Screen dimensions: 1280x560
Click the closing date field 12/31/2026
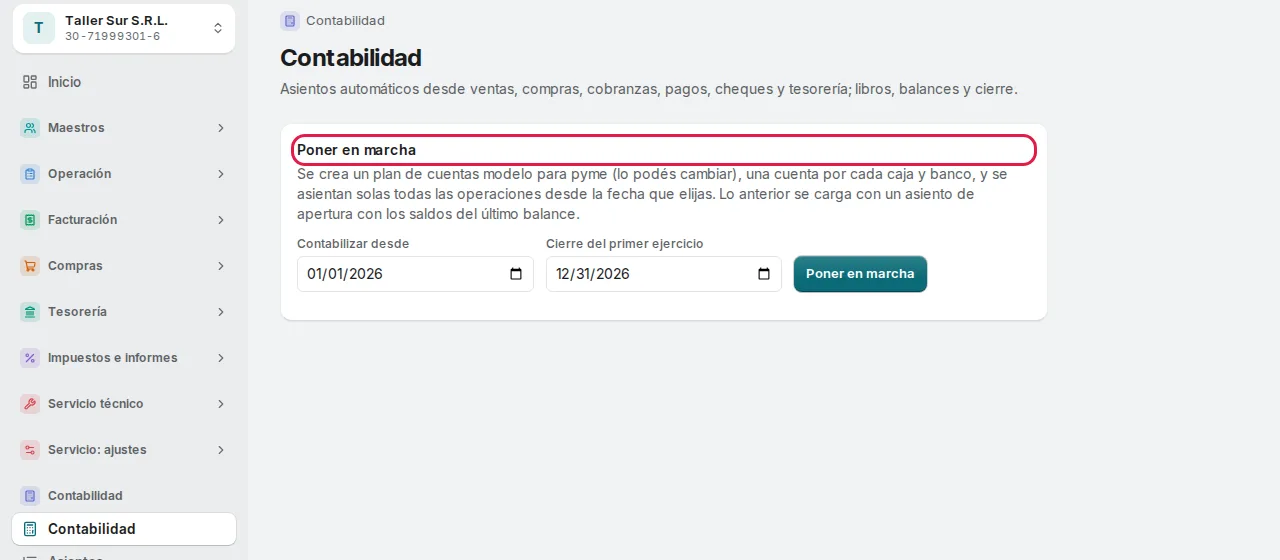click(664, 274)
